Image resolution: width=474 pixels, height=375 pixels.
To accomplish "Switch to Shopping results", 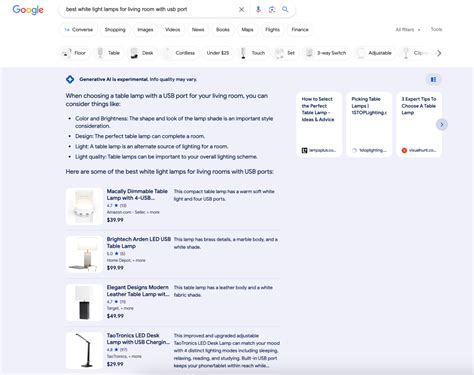I will pyautogui.click(x=115, y=30).
